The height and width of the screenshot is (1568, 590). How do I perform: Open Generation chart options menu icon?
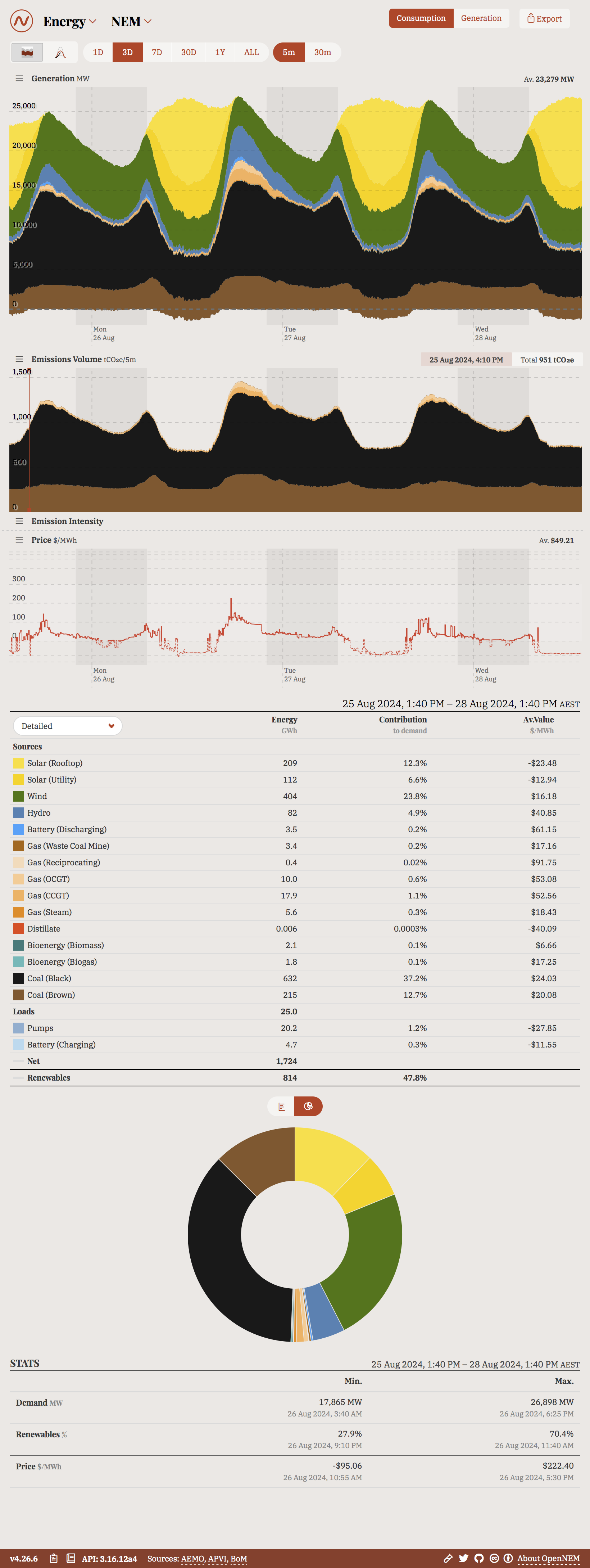click(19, 78)
